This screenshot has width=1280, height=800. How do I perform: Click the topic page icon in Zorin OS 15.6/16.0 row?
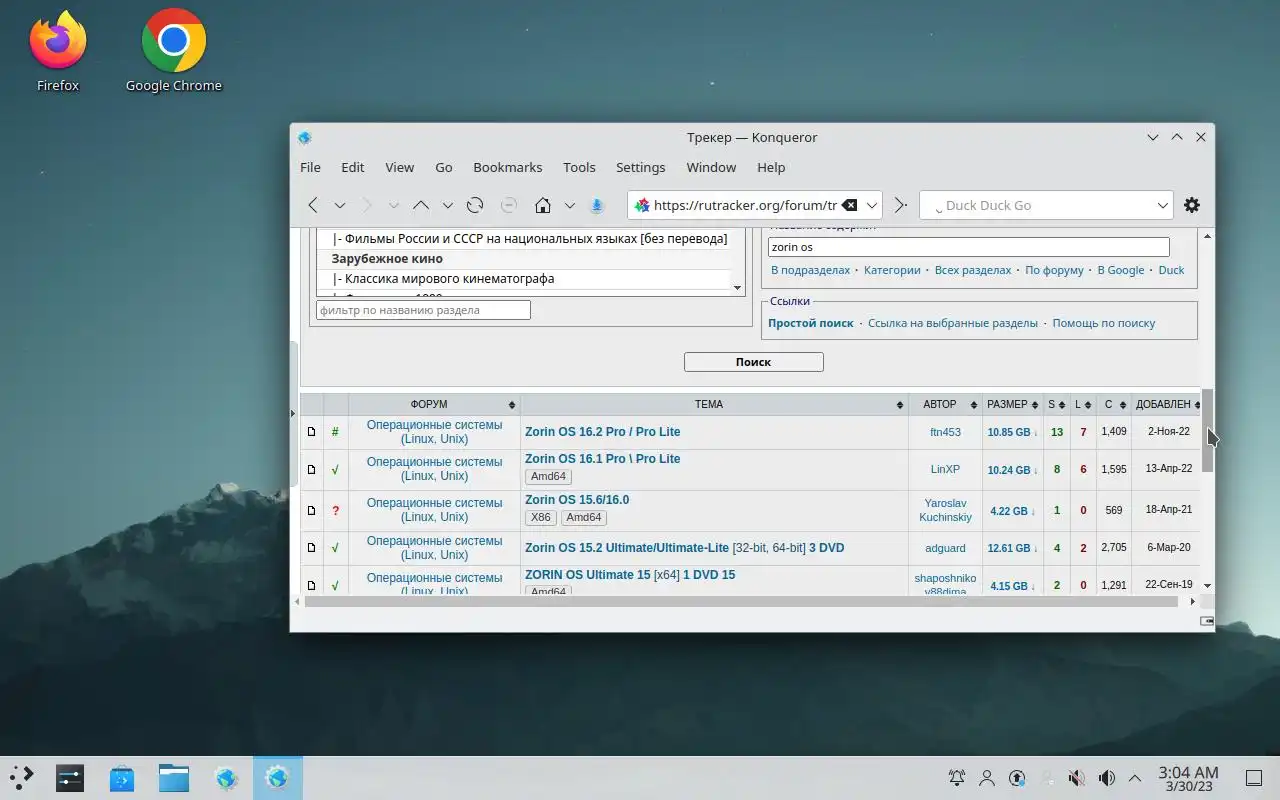pyautogui.click(x=311, y=510)
